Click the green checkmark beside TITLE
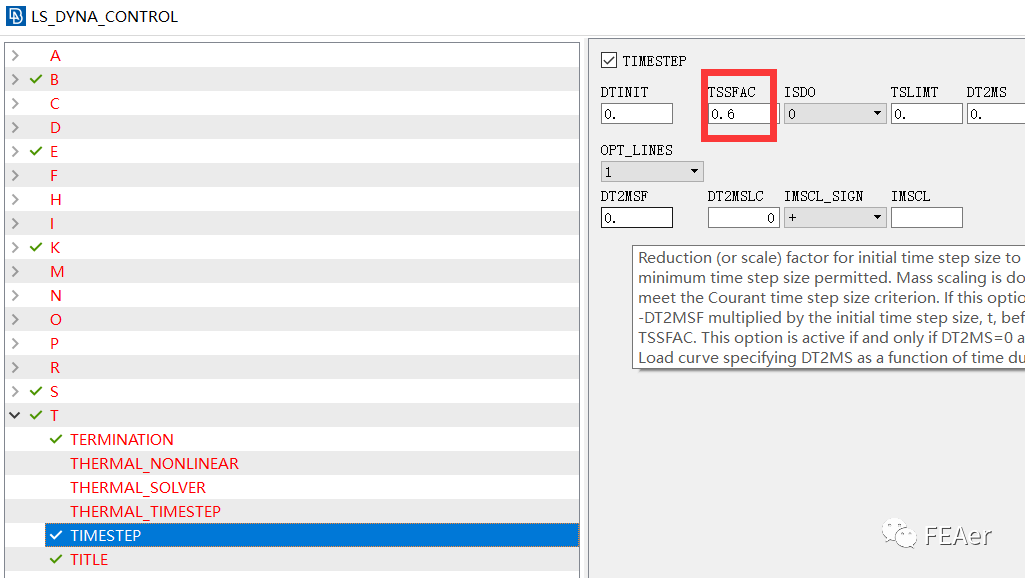The height and width of the screenshot is (578, 1025). tap(56, 560)
